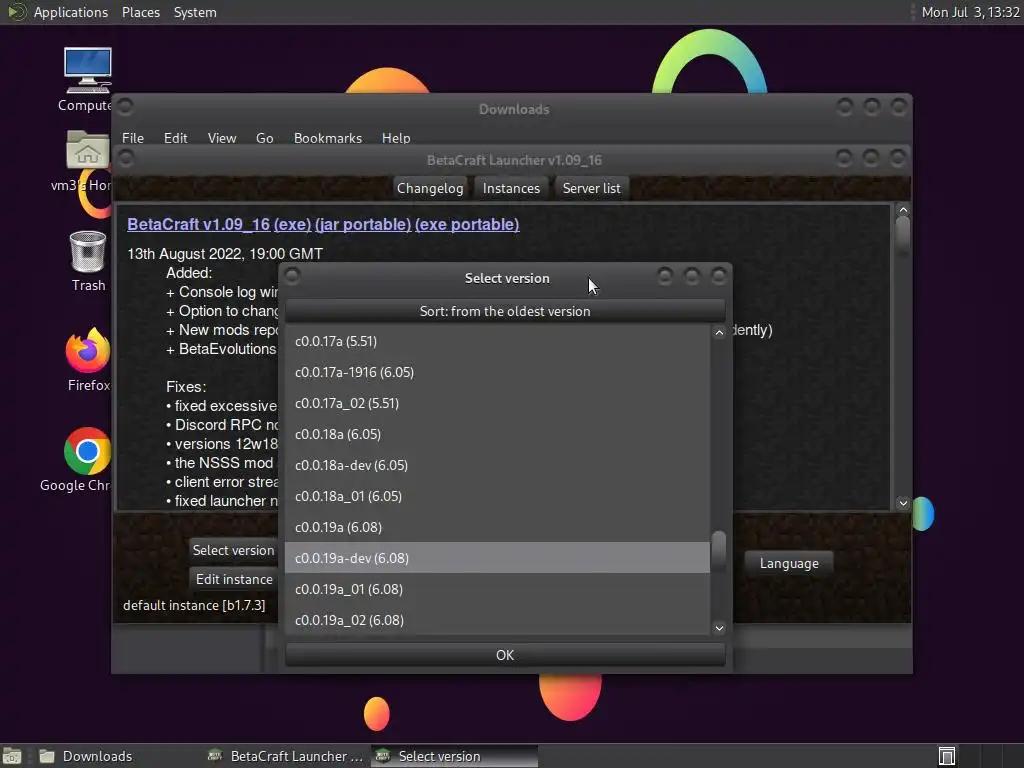Open window menu of Downloads window
Image resolution: width=1024 pixels, height=768 pixels.
125,106
